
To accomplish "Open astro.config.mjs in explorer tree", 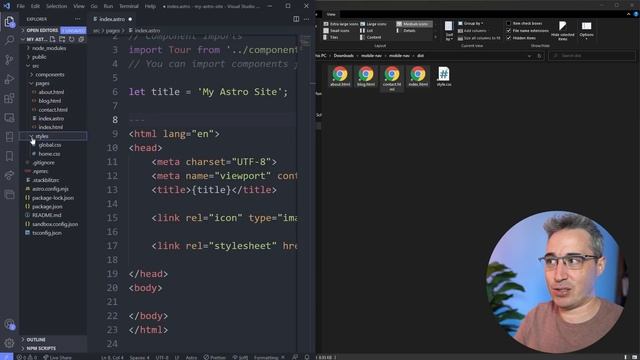I will pos(53,189).
